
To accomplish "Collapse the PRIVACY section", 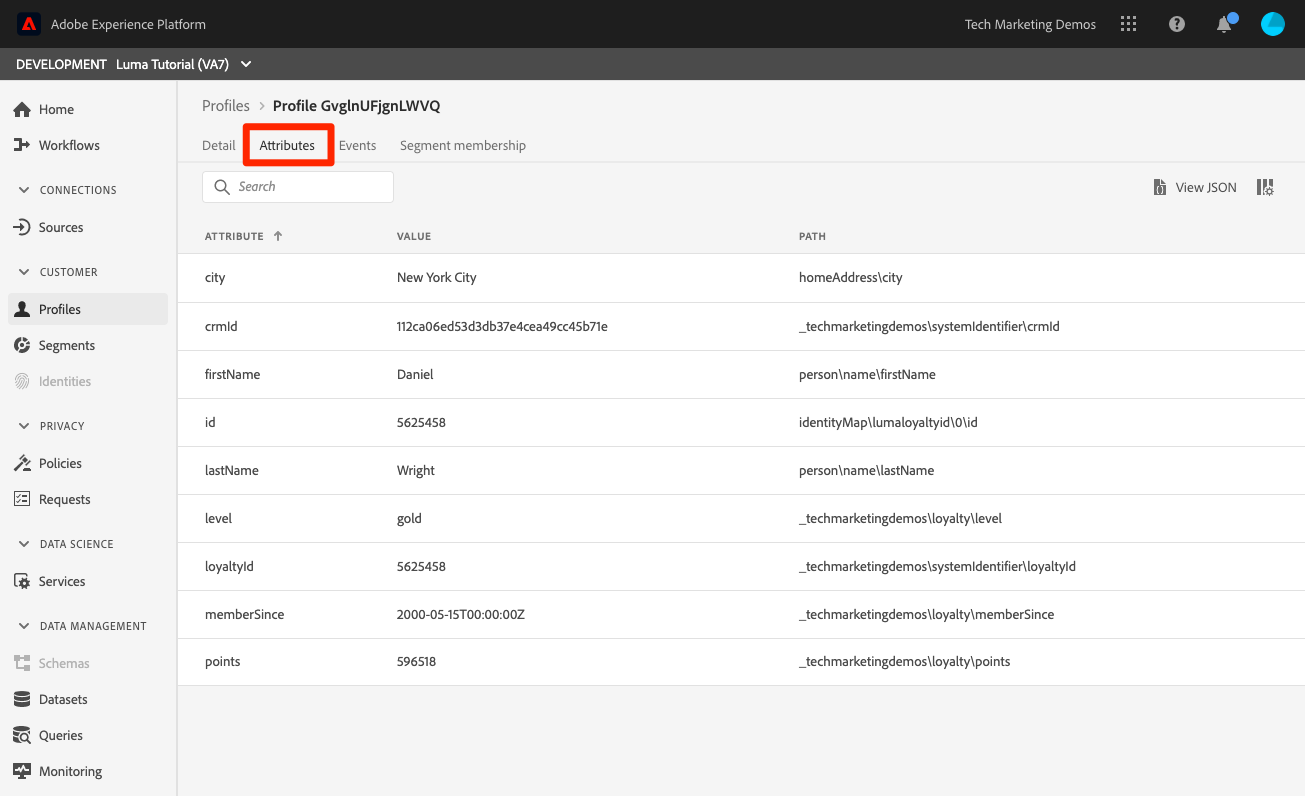I will point(24,426).
